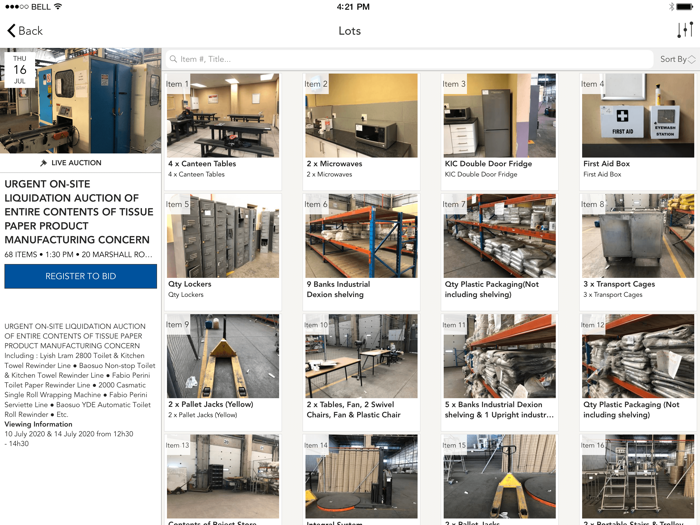This screenshot has height=525, width=700.
Task: Open Item 15 pallet jacks photo
Action: tap(500, 476)
